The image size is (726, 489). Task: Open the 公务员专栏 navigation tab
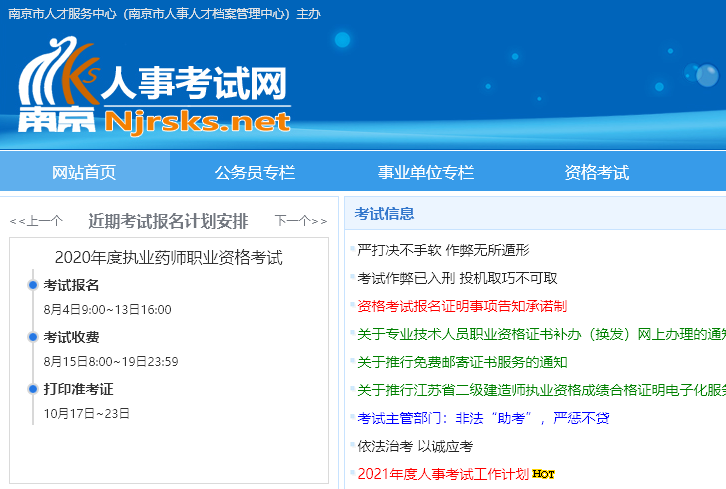[255, 172]
